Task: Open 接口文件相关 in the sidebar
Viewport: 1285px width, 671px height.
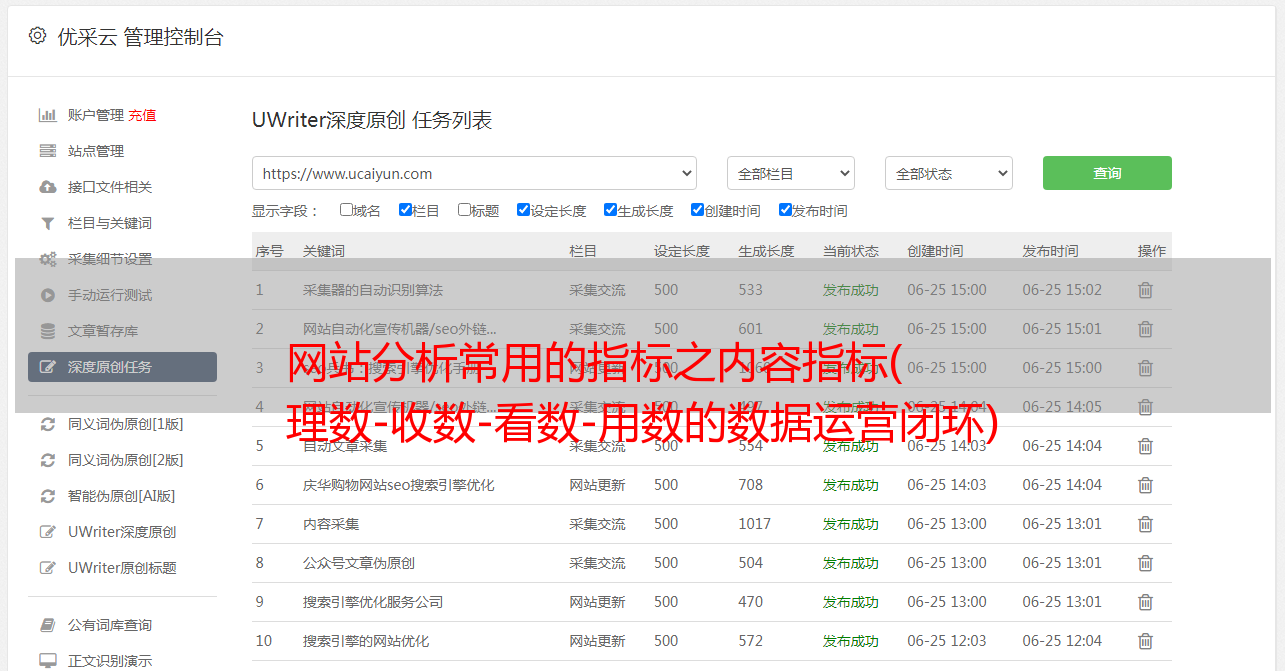Action: [x=110, y=187]
